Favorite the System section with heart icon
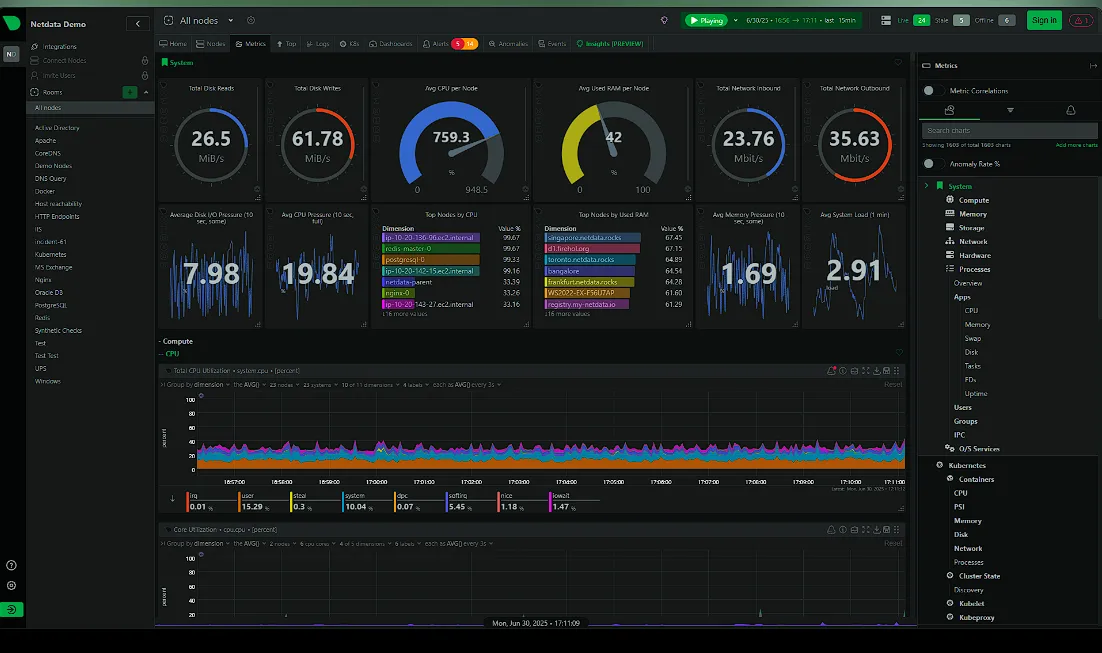 coord(897,63)
